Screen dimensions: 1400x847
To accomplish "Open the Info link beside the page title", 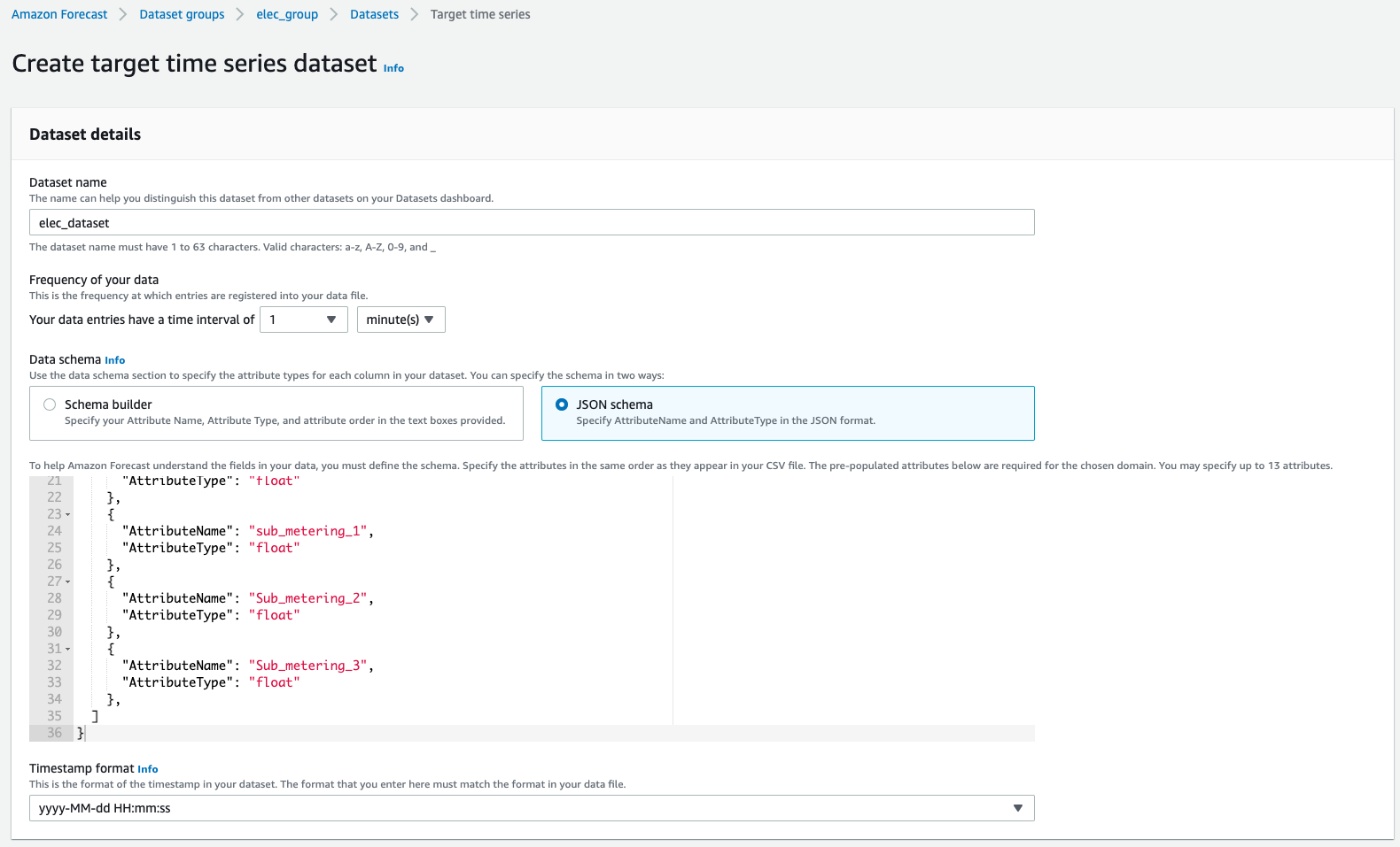I will click(x=394, y=68).
